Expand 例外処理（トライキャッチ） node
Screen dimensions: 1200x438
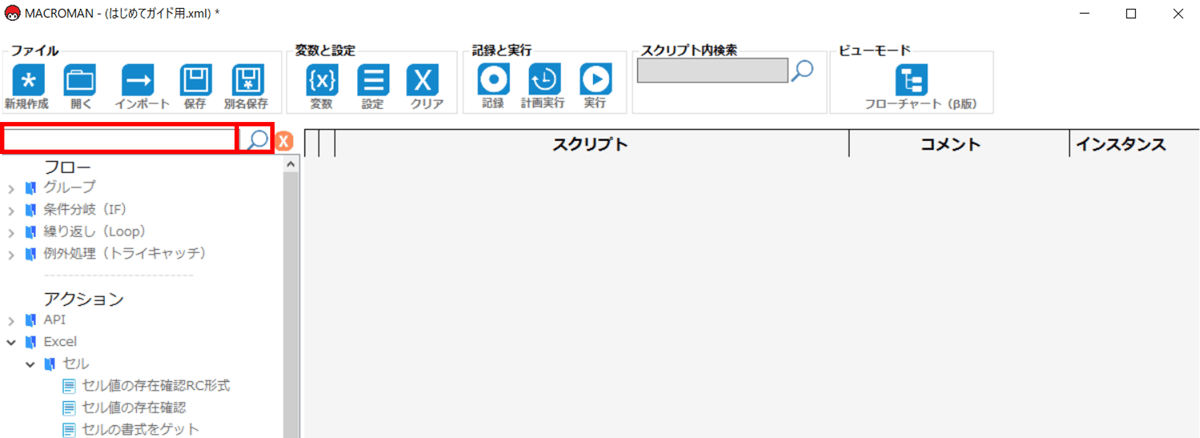point(11,254)
